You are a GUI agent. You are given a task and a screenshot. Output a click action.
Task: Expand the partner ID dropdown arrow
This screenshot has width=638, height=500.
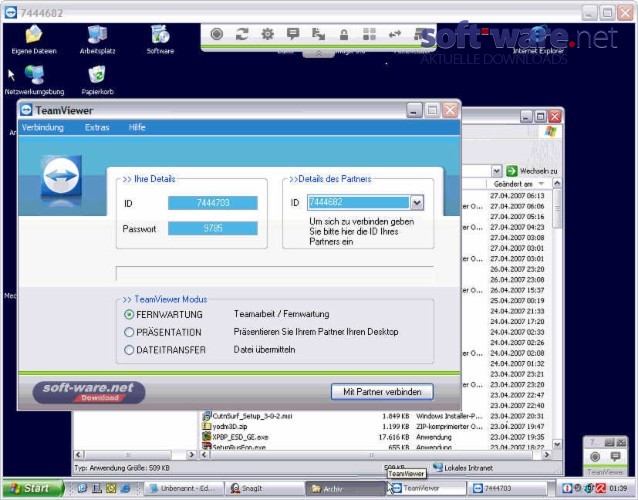point(417,203)
